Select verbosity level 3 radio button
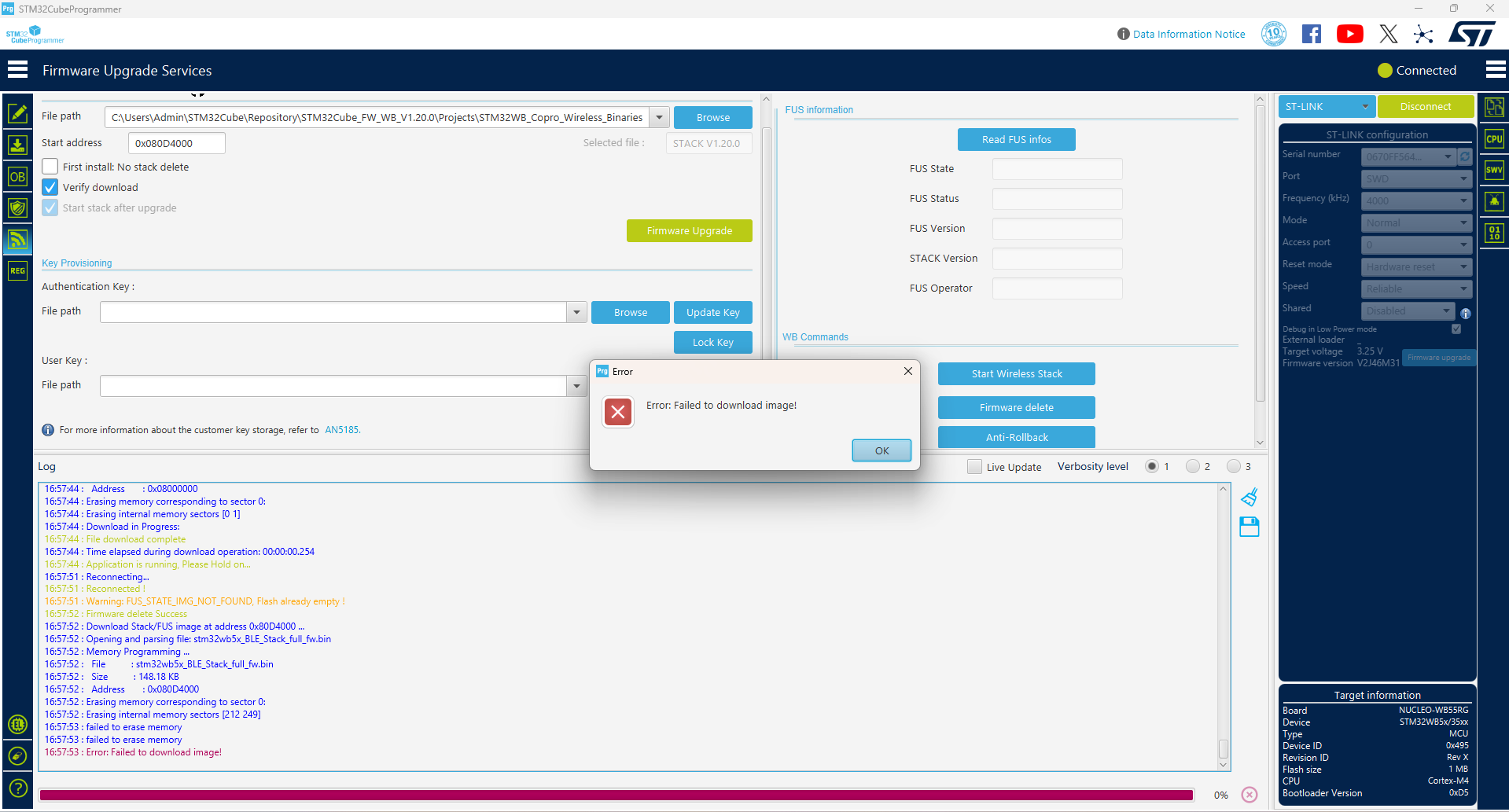This screenshot has height=812, width=1509. pos(1234,466)
